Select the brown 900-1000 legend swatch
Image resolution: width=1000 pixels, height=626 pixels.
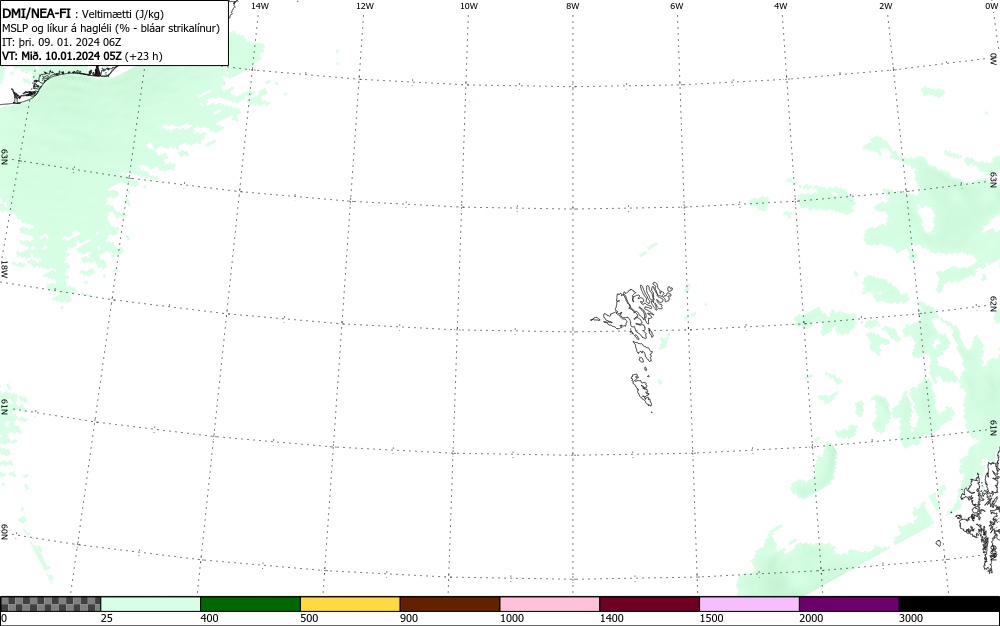click(450, 604)
